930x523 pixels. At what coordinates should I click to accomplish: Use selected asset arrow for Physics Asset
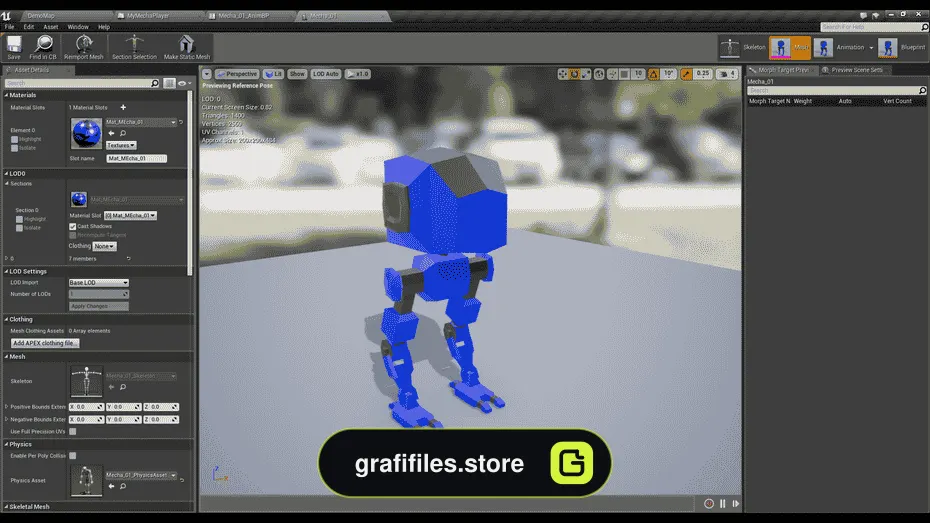[x=111, y=486]
